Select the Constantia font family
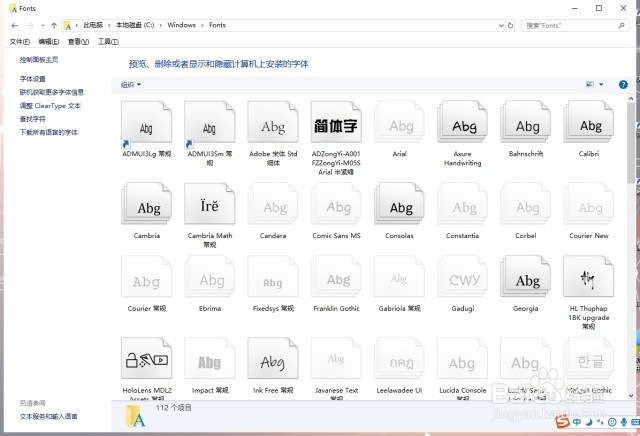Image resolution: width=640 pixels, height=436 pixels. pos(462,204)
